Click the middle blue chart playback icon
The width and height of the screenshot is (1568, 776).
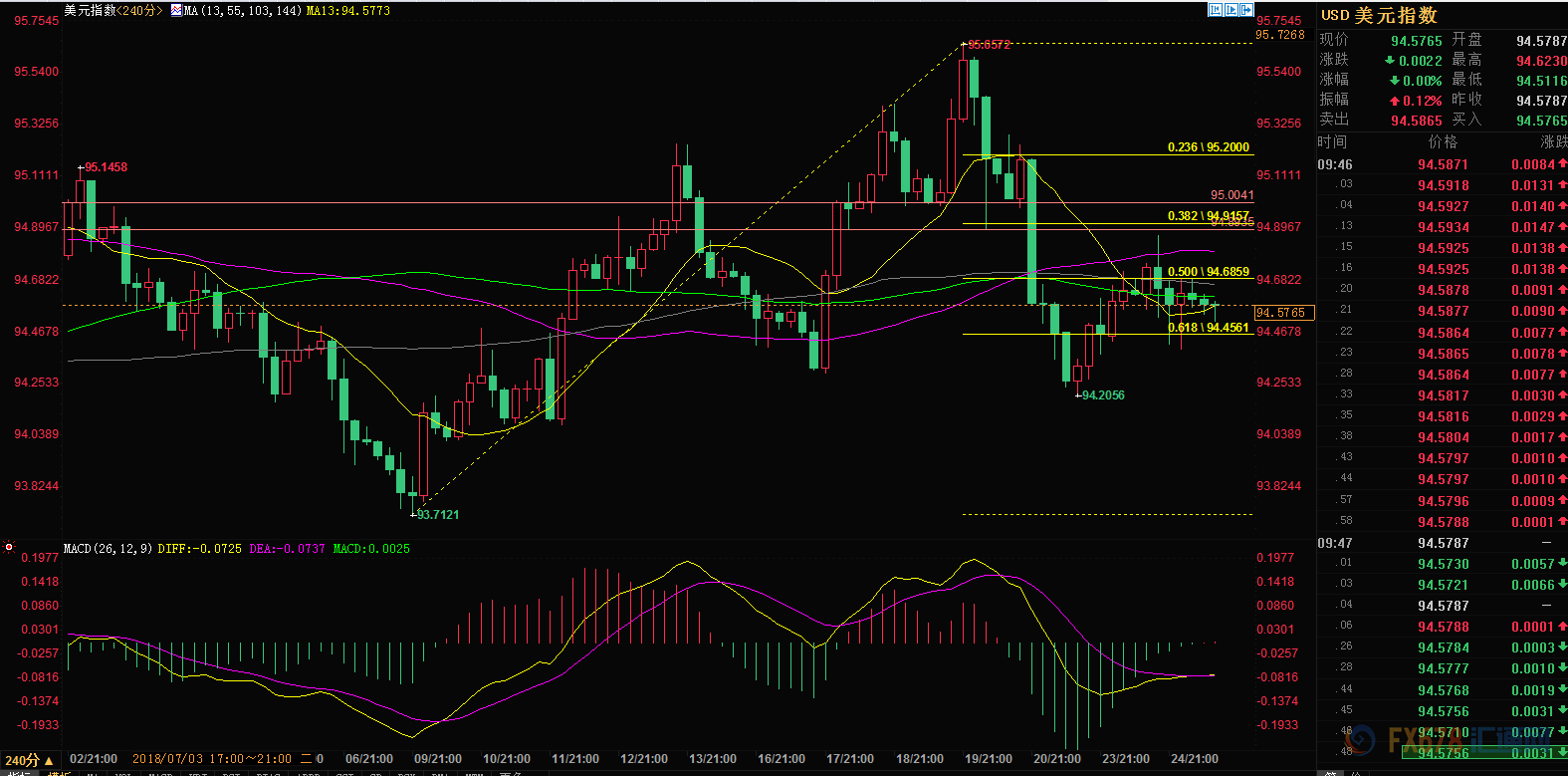click(x=1231, y=10)
